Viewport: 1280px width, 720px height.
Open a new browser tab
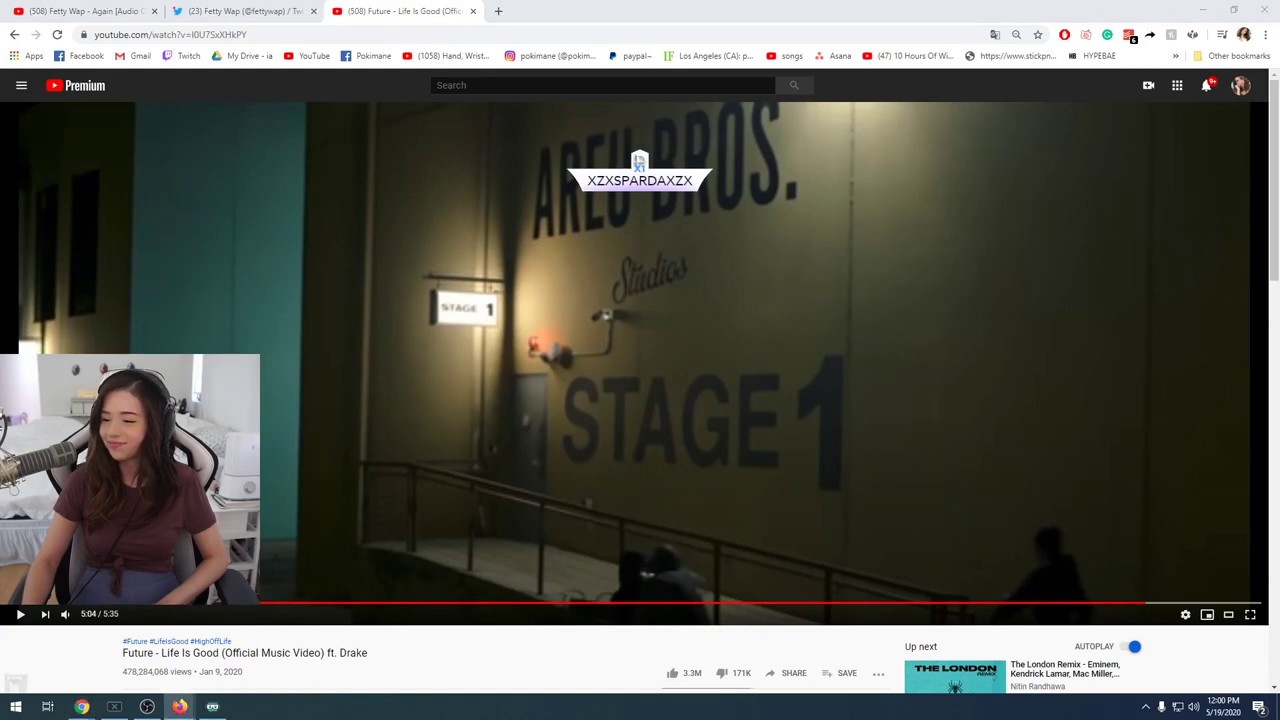(498, 11)
